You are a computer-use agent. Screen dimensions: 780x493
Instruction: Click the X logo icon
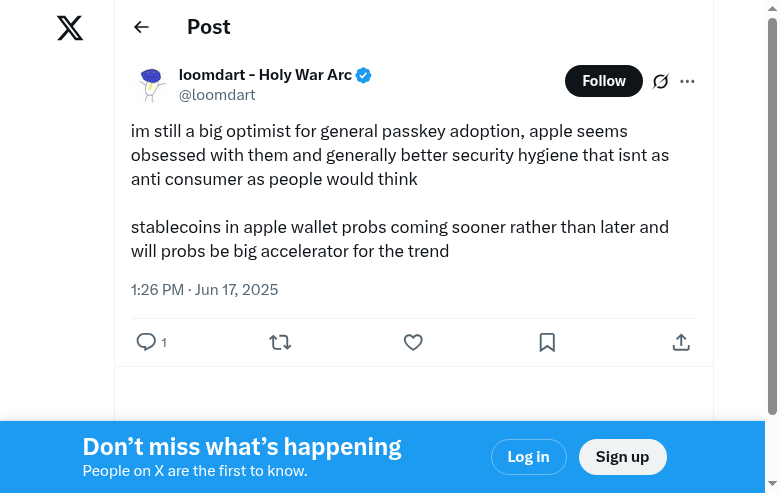70,28
